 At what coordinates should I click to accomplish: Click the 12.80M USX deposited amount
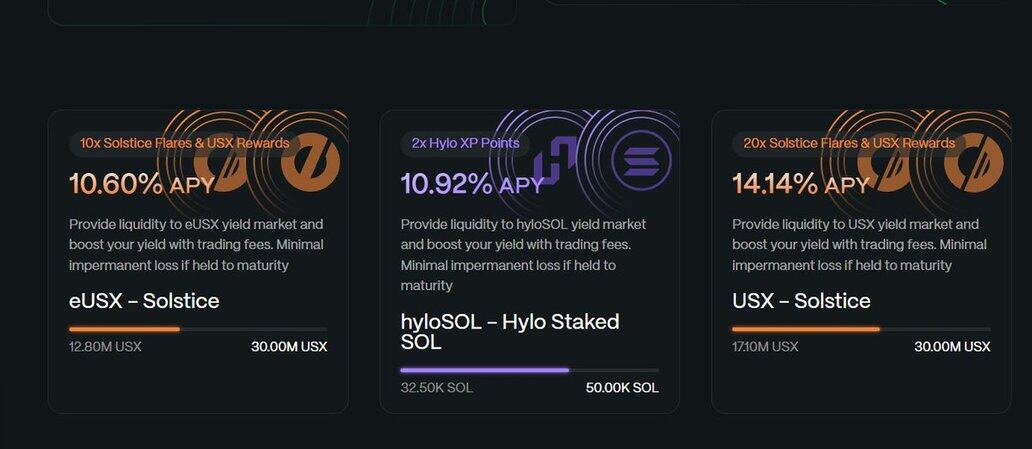pyautogui.click(x=105, y=347)
